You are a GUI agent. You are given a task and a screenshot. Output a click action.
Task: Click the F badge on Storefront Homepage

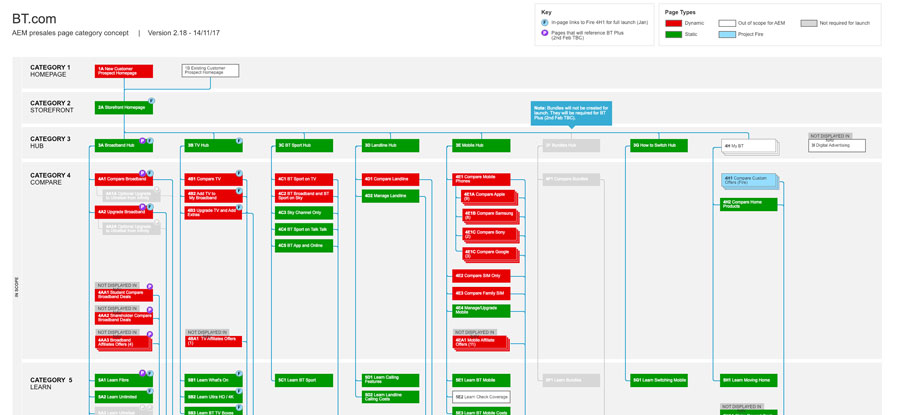[x=151, y=101]
